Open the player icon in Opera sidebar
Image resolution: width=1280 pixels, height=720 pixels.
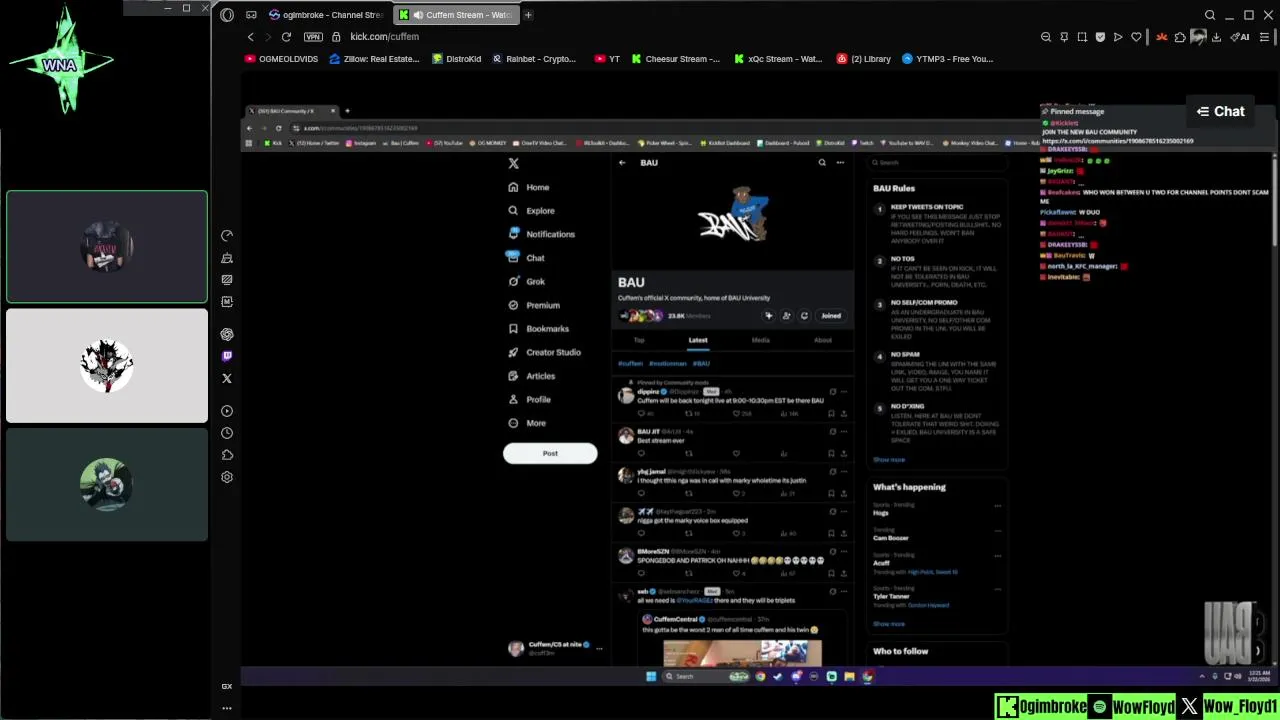(x=227, y=411)
